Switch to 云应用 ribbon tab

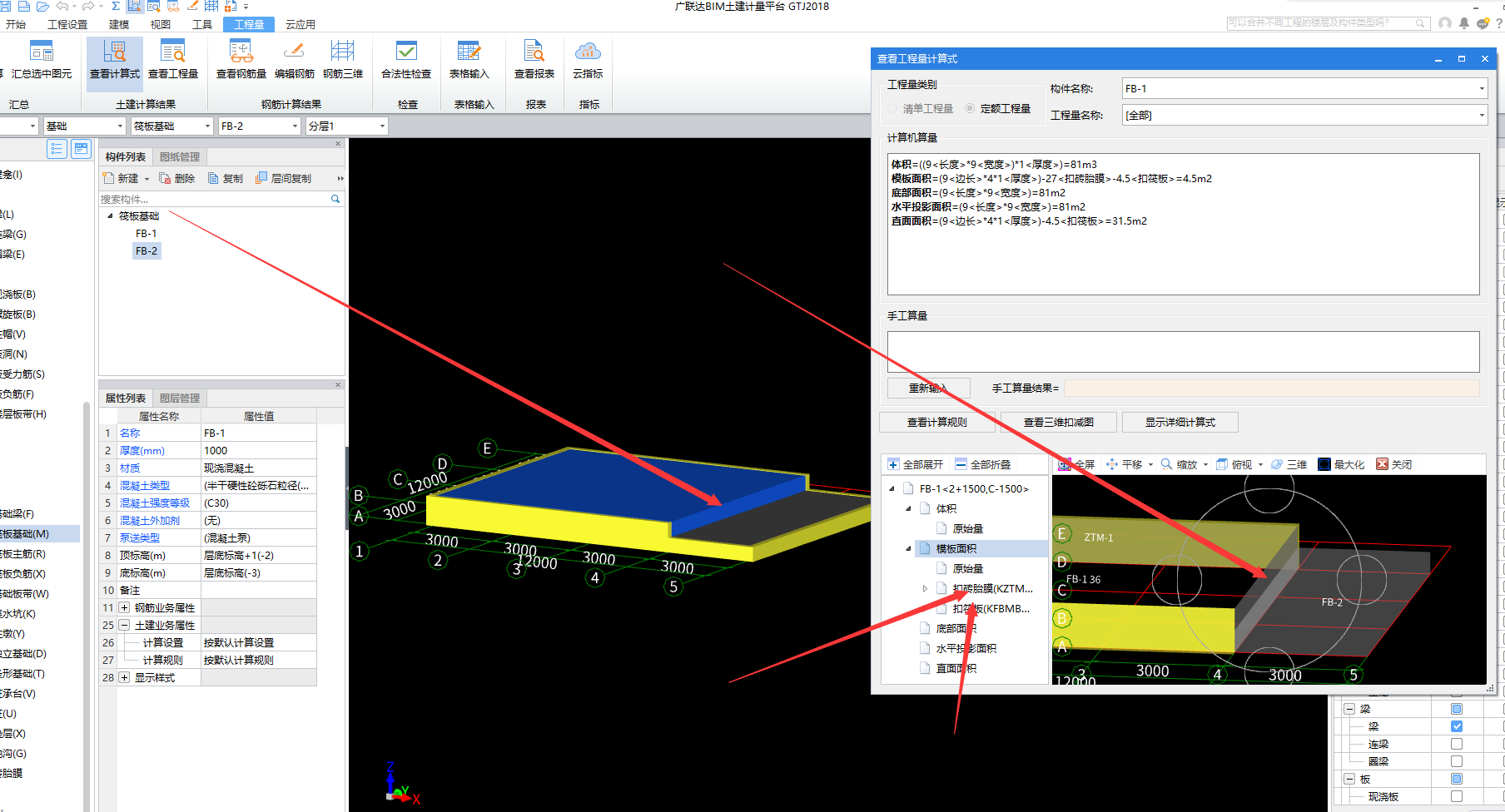(x=301, y=24)
